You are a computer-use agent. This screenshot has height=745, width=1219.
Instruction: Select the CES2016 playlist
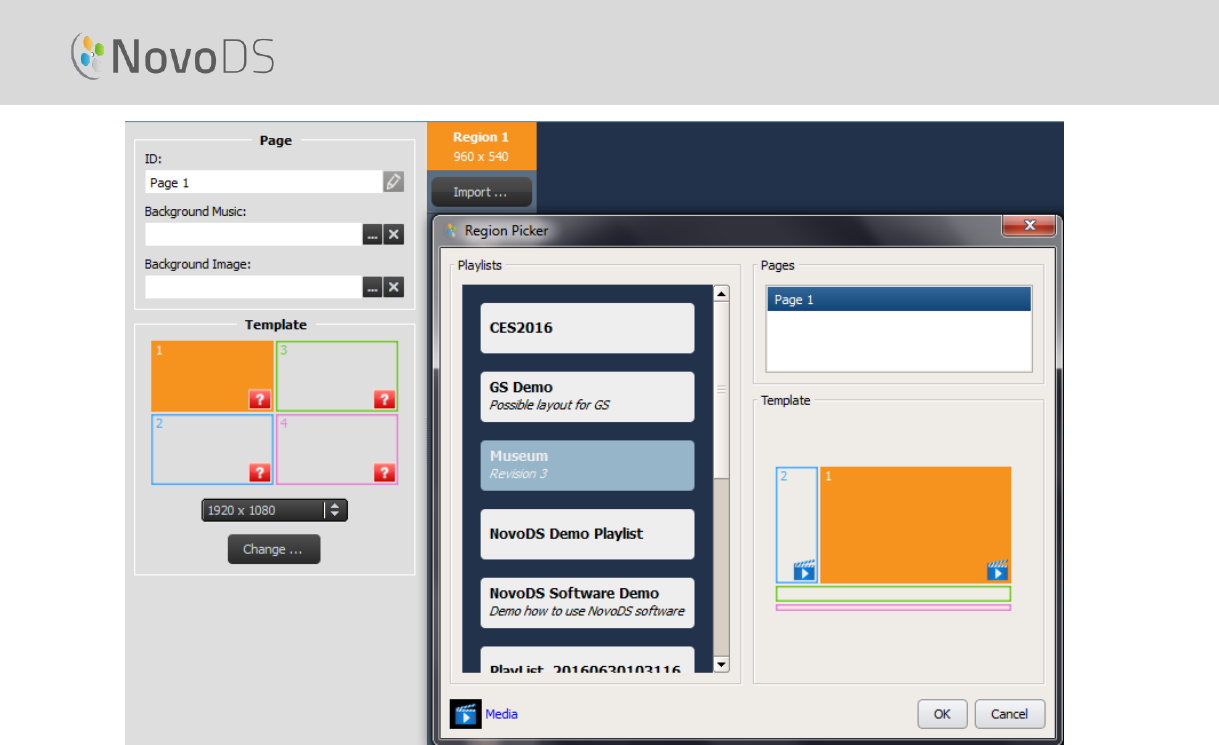[x=587, y=328]
